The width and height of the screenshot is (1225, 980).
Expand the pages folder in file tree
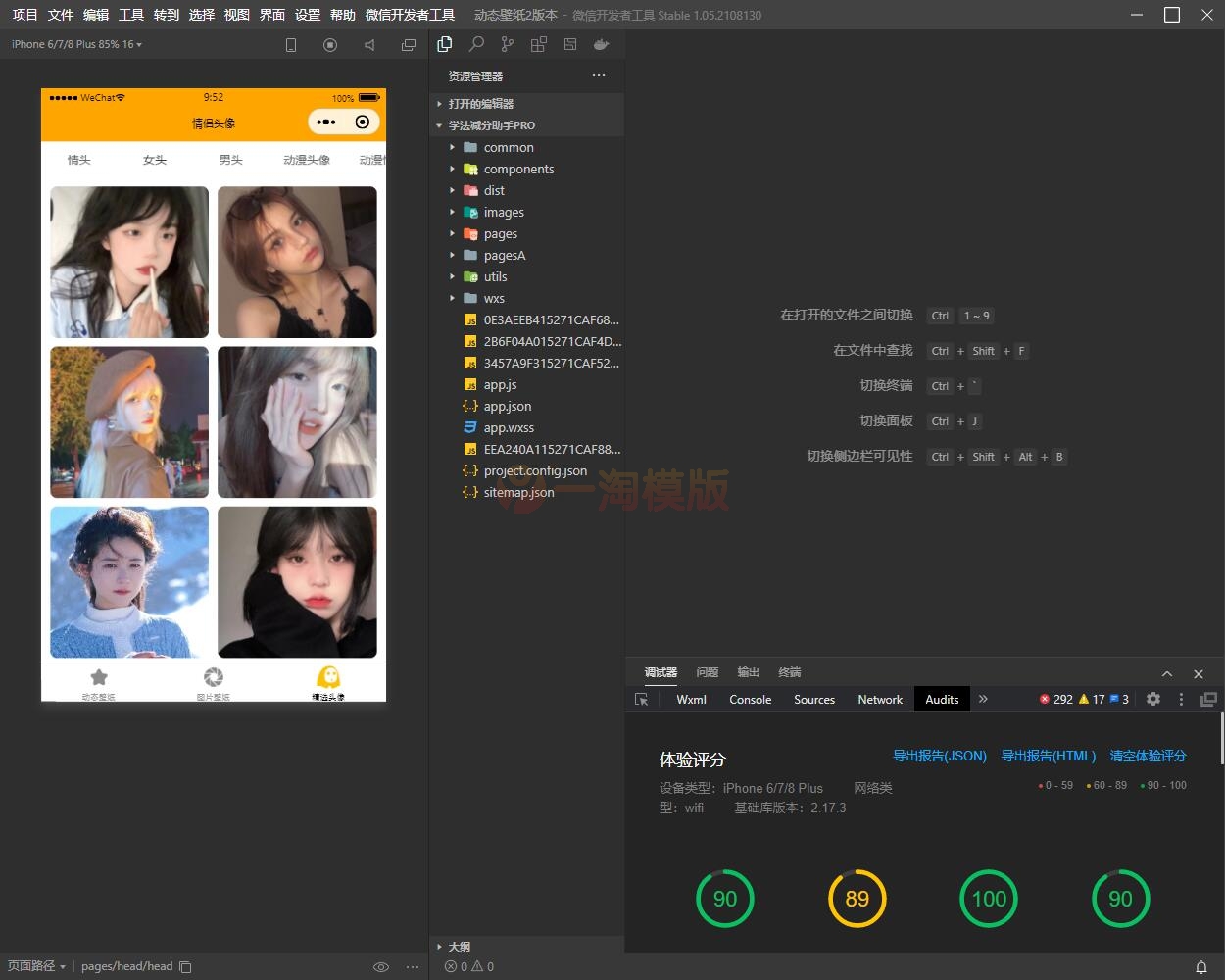tap(500, 233)
